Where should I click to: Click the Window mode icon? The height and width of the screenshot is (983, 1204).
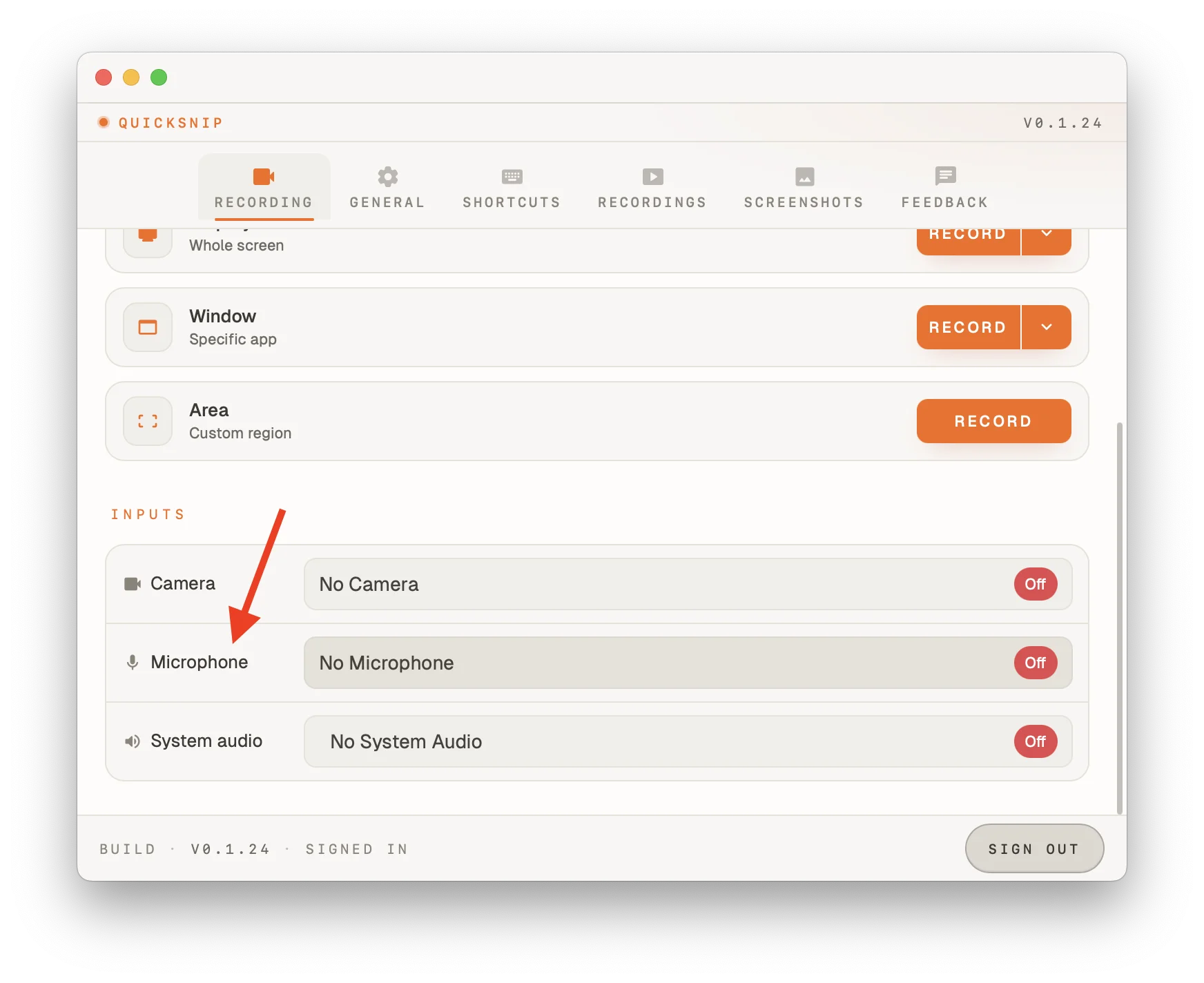click(x=148, y=327)
